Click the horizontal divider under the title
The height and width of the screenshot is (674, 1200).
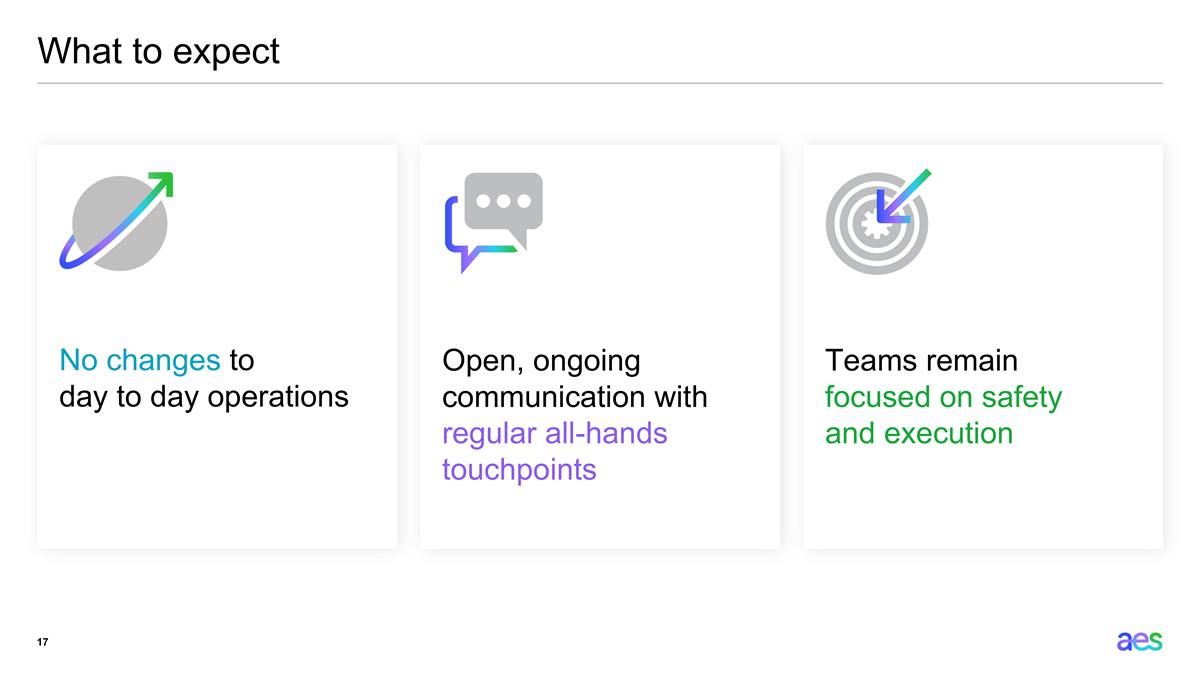(x=600, y=83)
